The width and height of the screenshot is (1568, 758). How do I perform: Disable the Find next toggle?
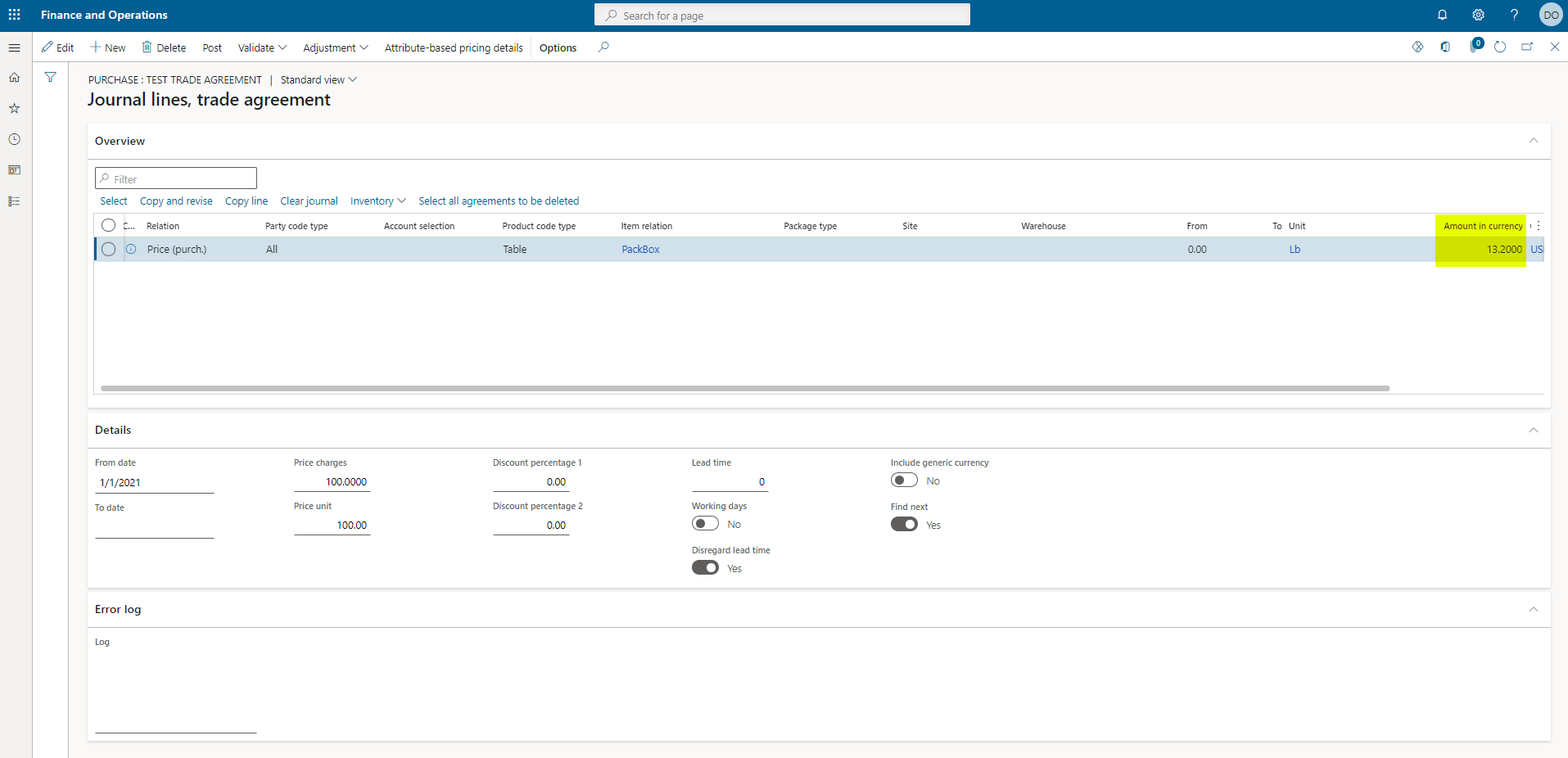tap(904, 525)
